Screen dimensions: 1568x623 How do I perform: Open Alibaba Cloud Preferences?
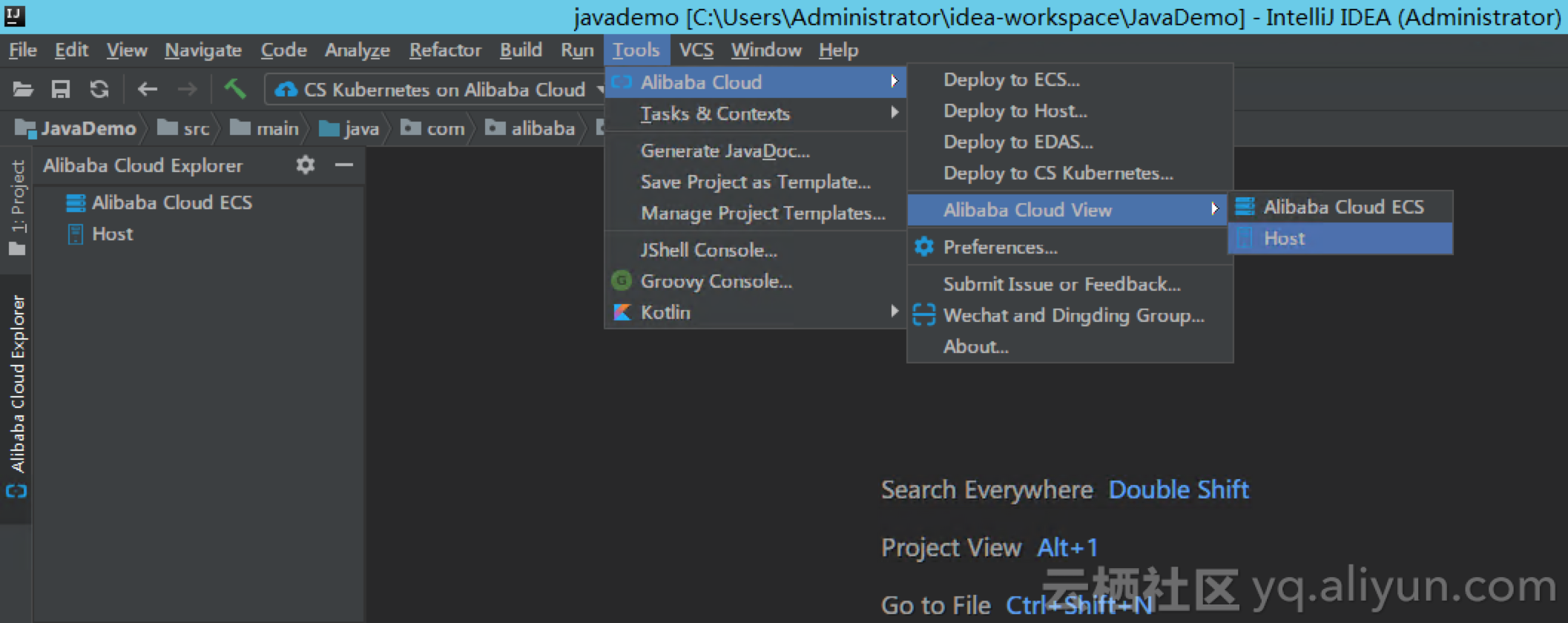pos(1070,247)
